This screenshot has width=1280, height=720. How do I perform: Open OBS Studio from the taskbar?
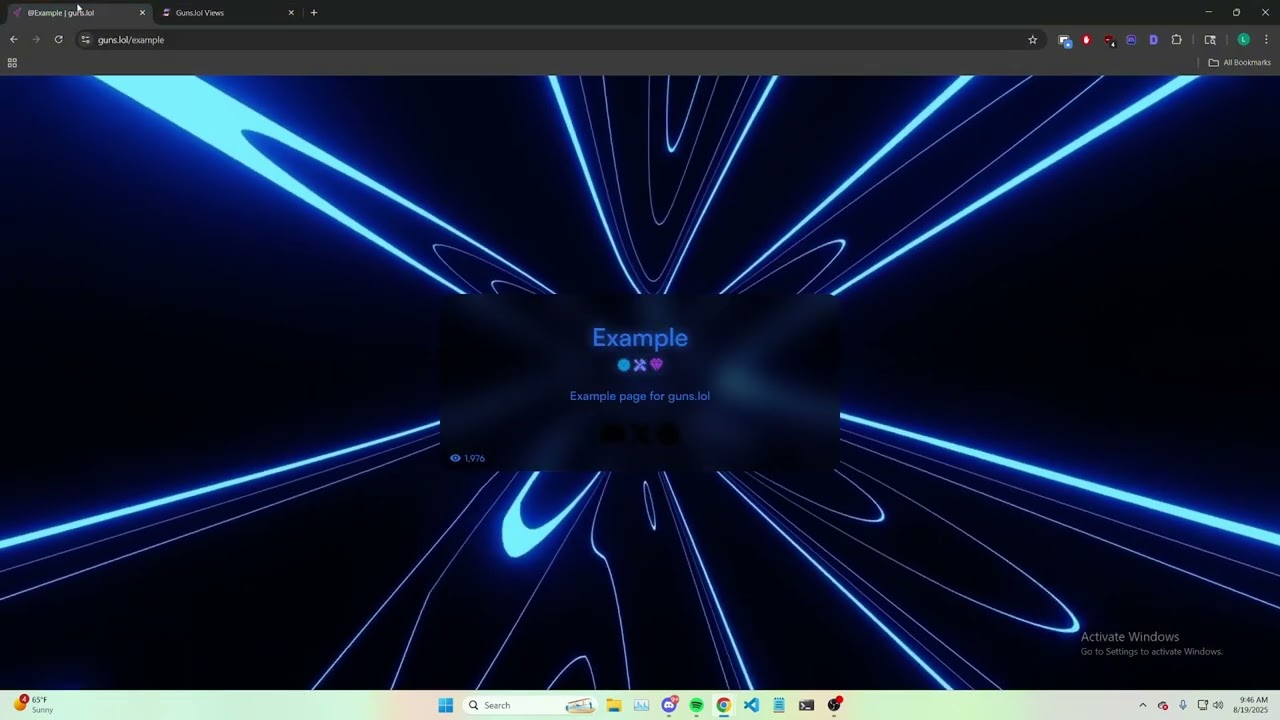pyautogui.click(x=834, y=705)
